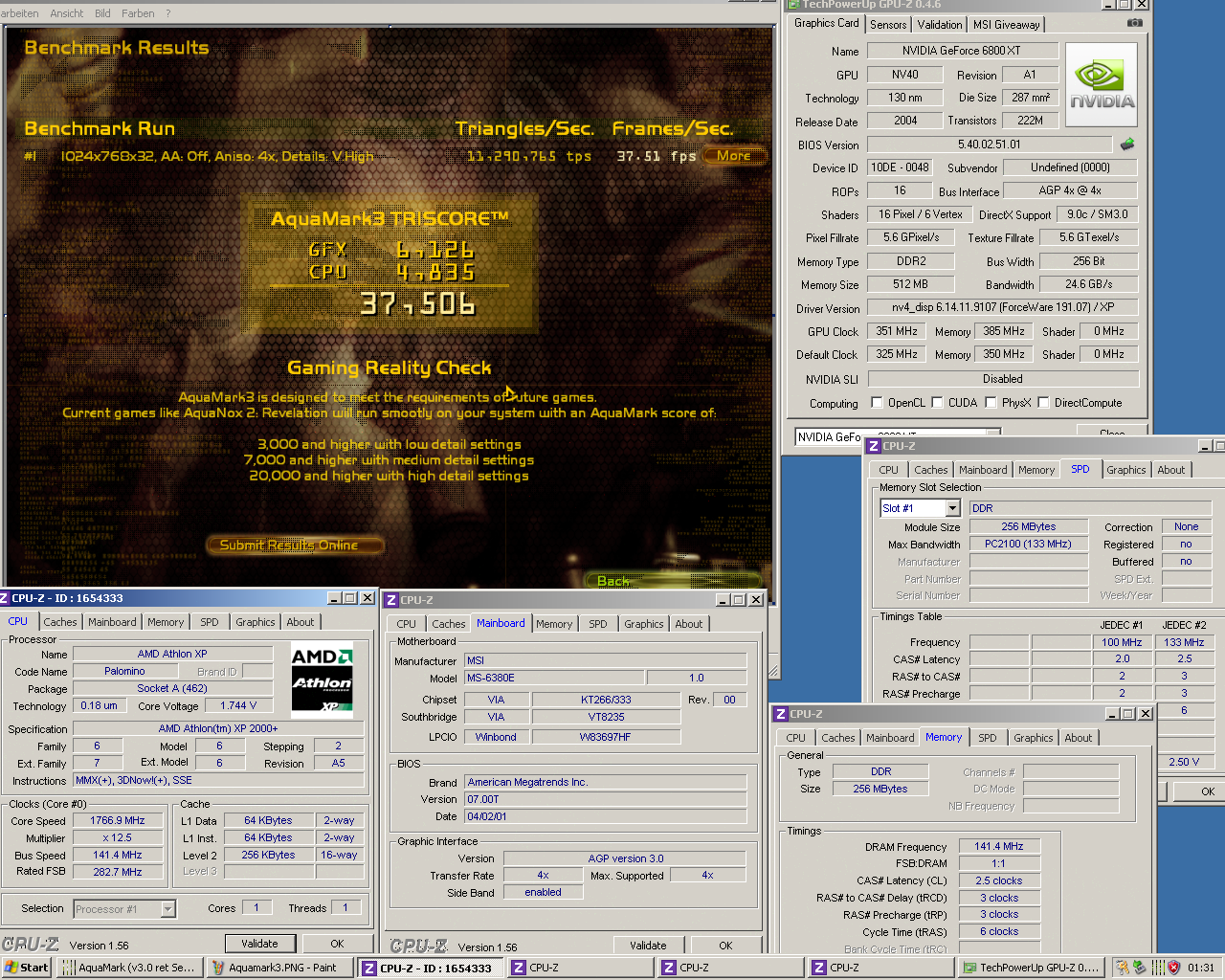The width and height of the screenshot is (1225, 980).
Task: Switch to the Validation tab in GPU-Z
Action: click(940, 25)
